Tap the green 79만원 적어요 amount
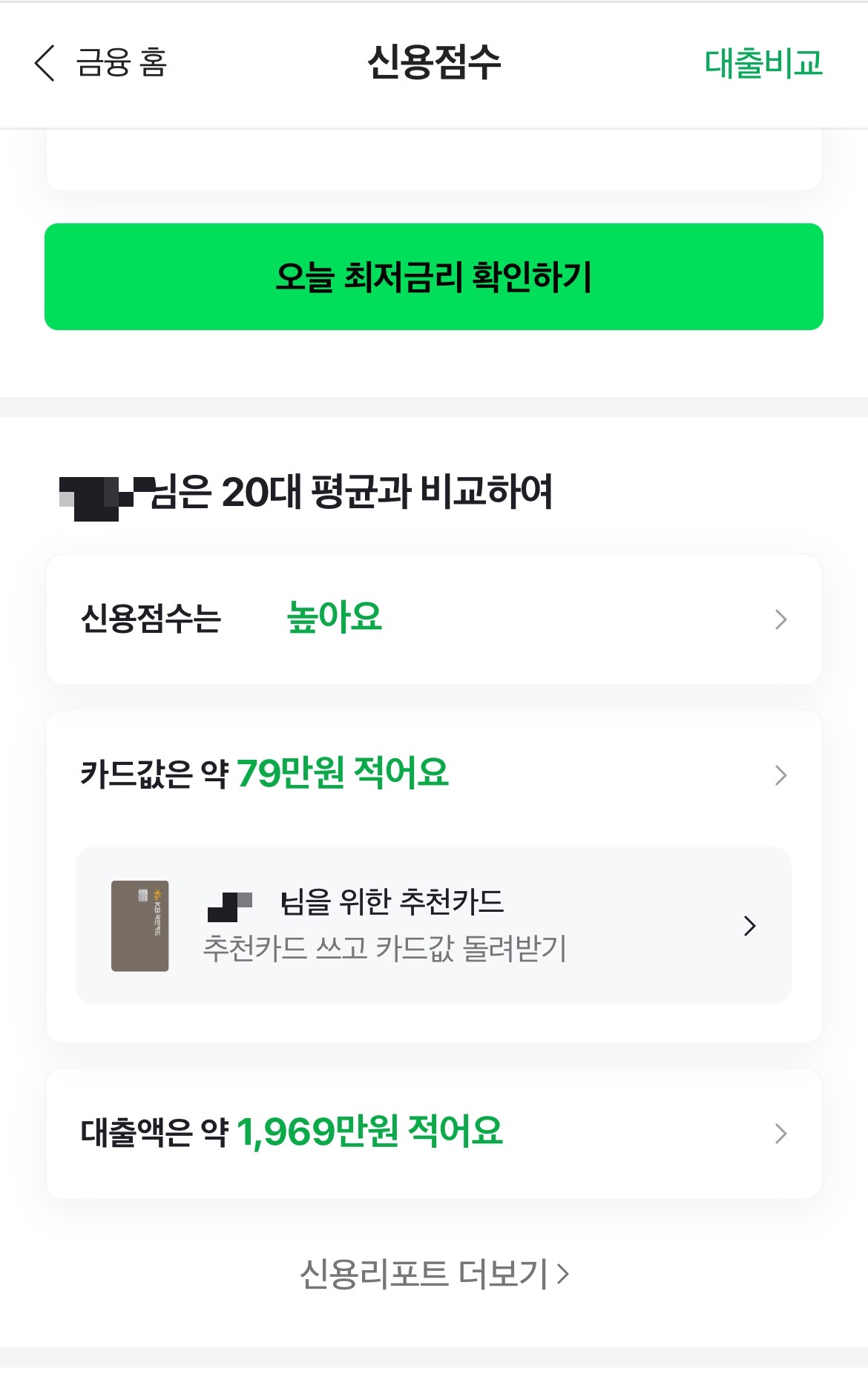The image size is (868, 1377). 343,773
